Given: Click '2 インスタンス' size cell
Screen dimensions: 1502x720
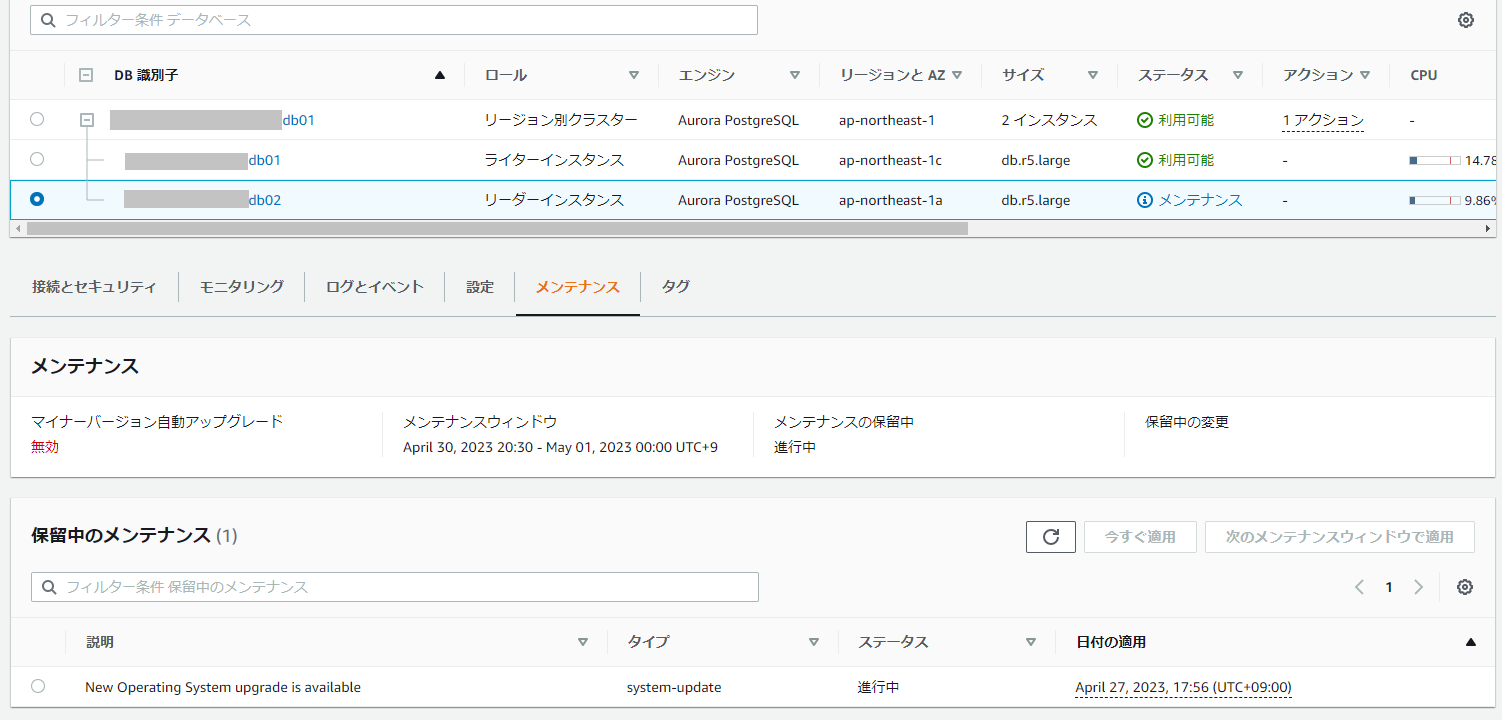Looking at the screenshot, I should coord(1049,120).
